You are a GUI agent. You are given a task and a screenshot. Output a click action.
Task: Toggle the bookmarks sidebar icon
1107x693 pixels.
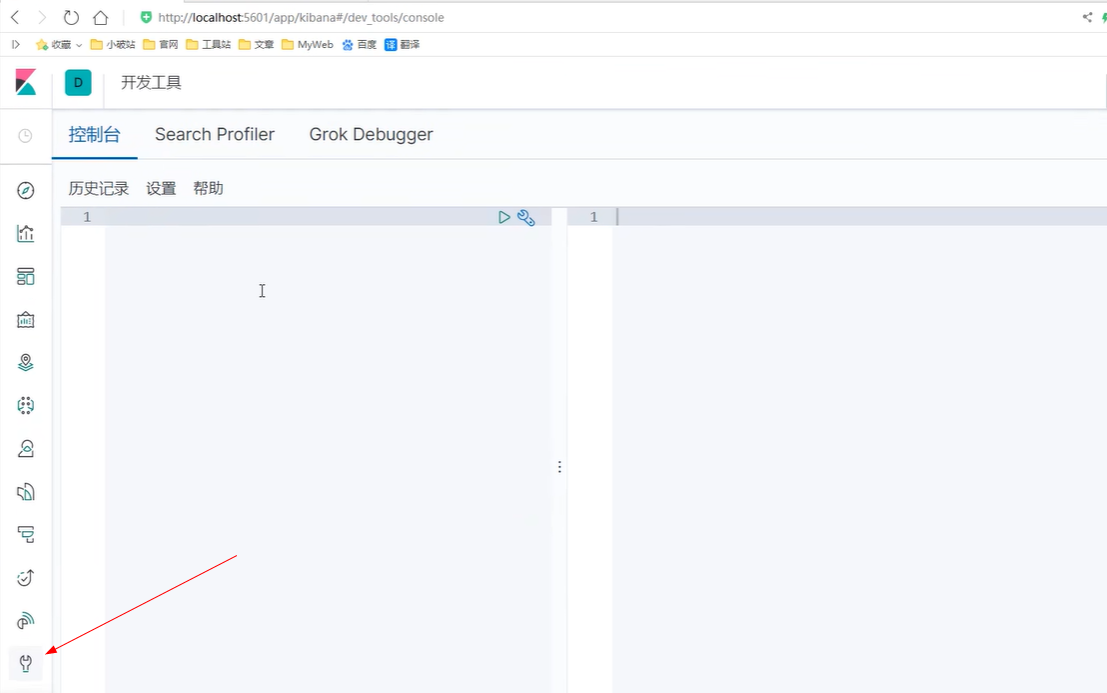[16, 44]
